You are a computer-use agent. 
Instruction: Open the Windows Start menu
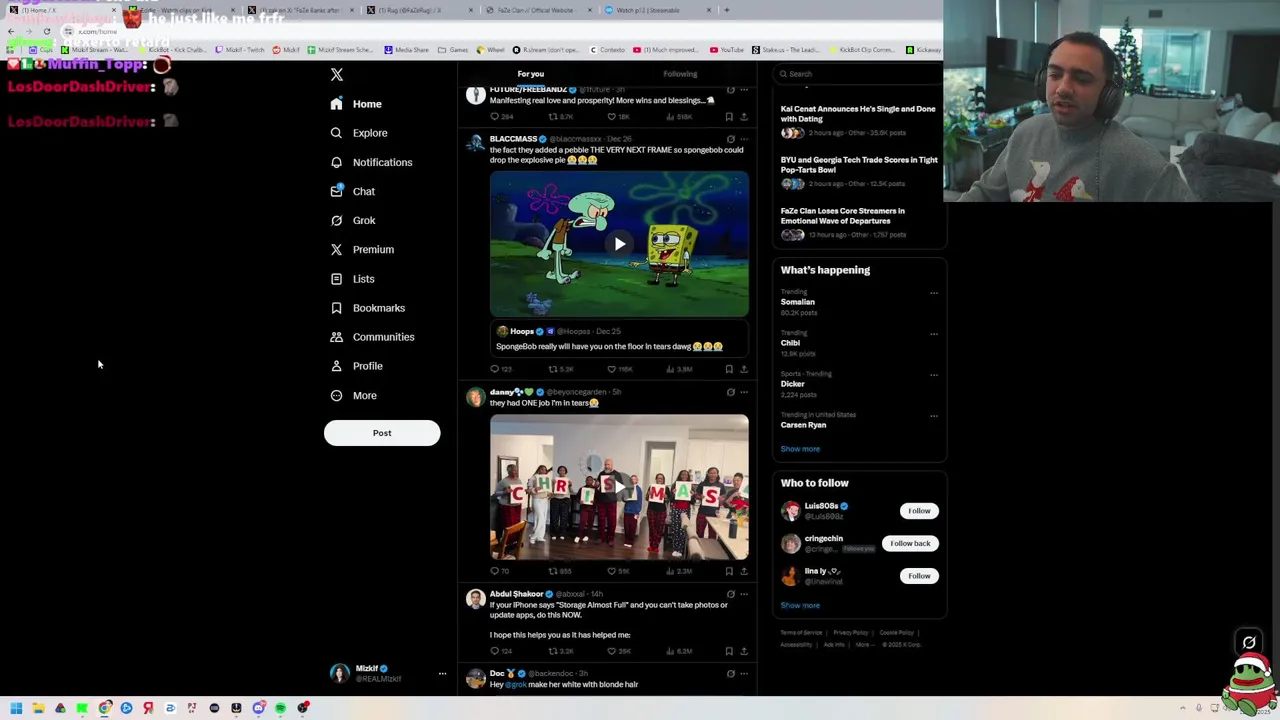coord(16,708)
